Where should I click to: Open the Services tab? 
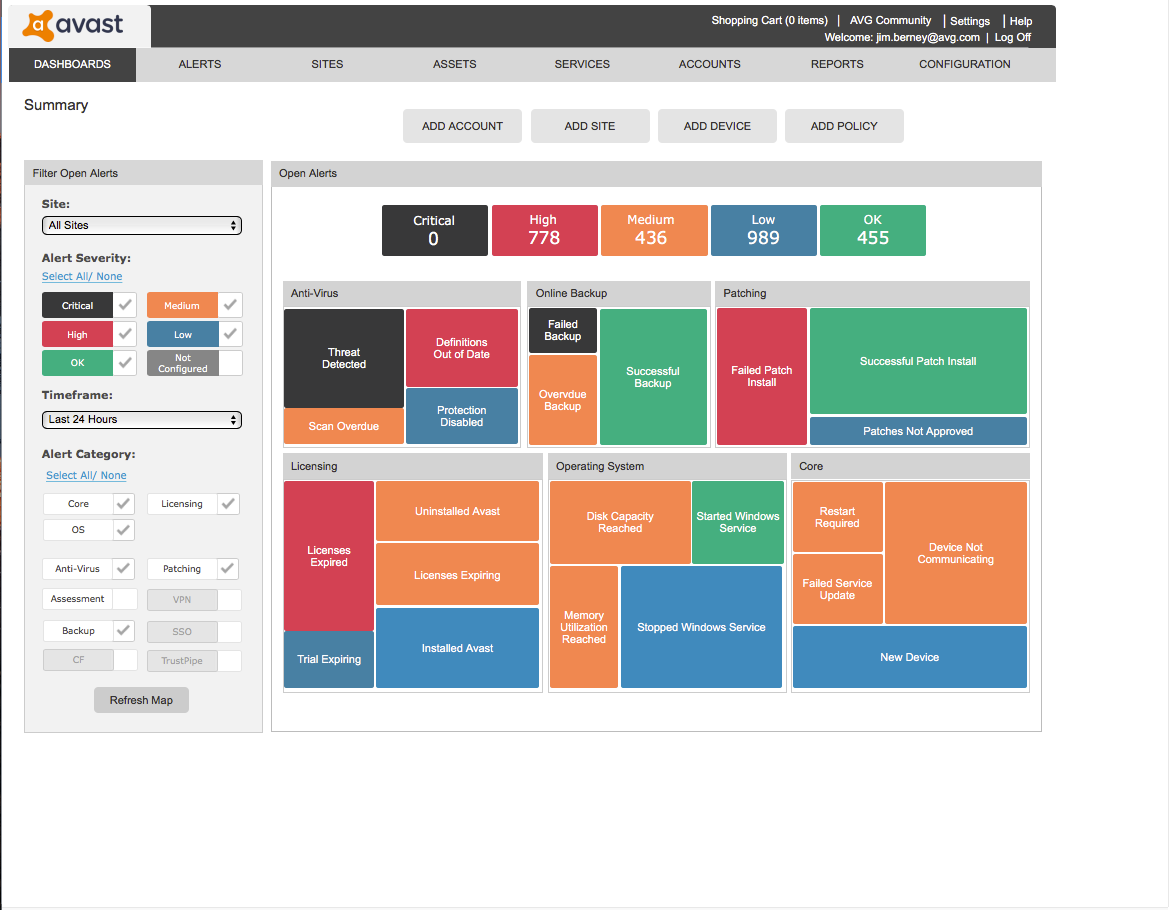(582, 64)
